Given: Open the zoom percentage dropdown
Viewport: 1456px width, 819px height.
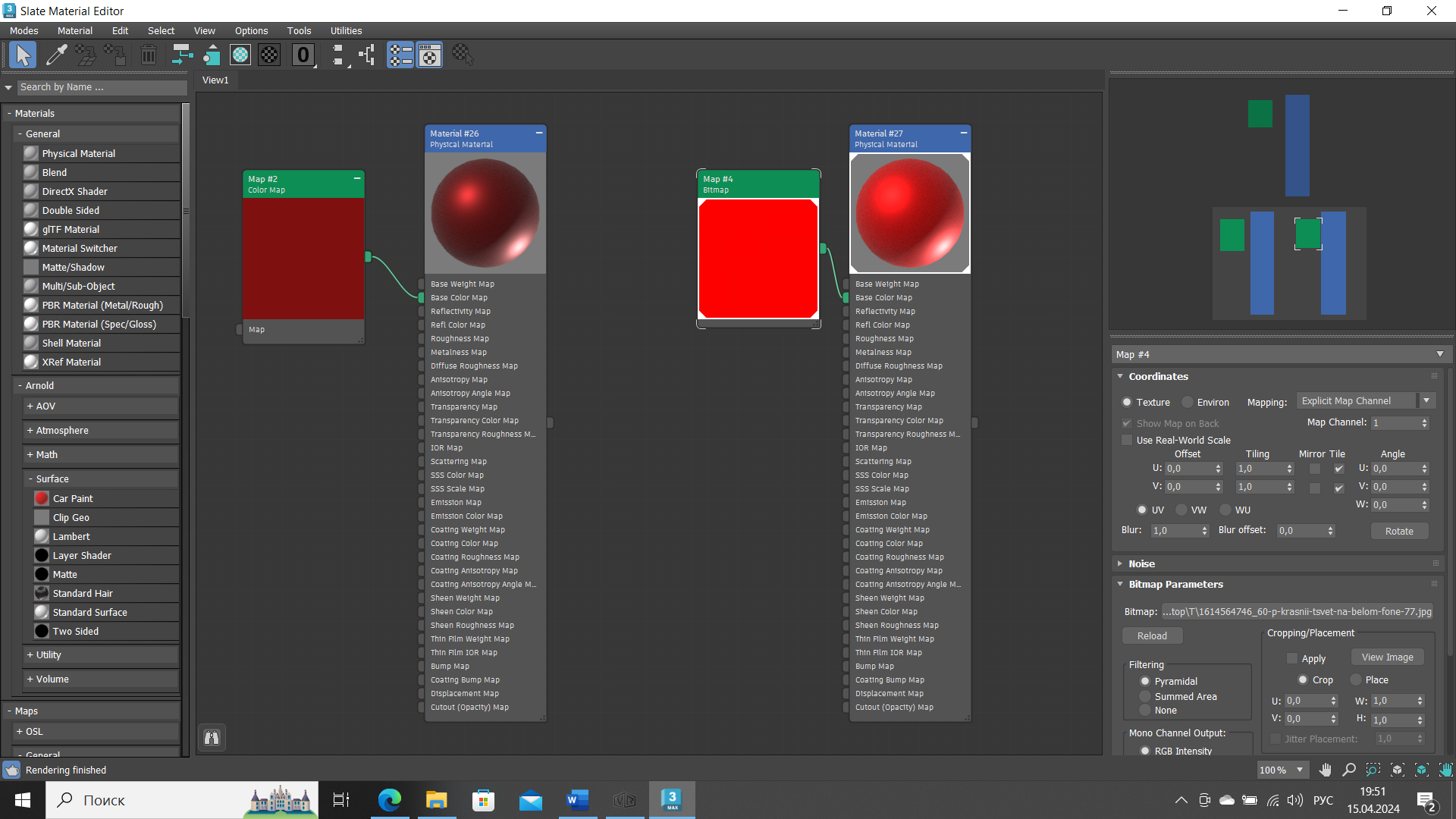Looking at the screenshot, I should click(1300, 770).
